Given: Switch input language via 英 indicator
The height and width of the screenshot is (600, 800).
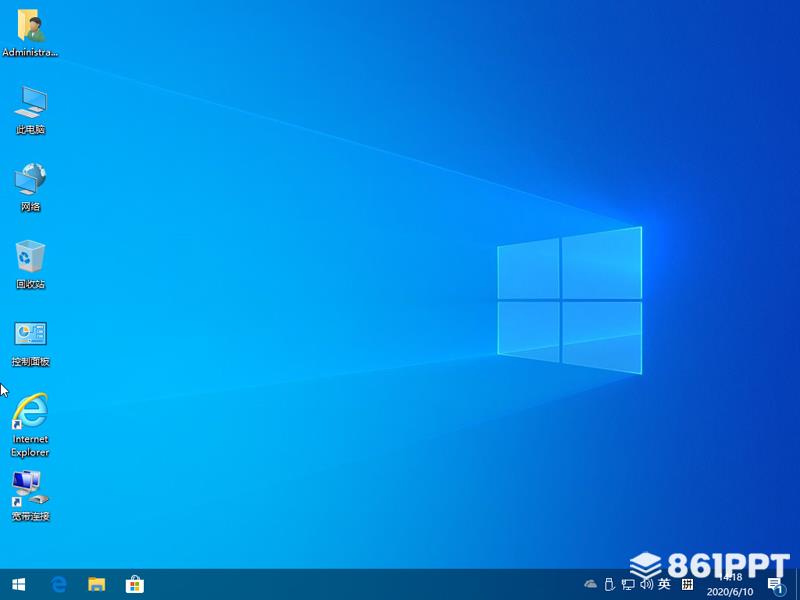Looking at the screenshot, I should pos(664,584).
